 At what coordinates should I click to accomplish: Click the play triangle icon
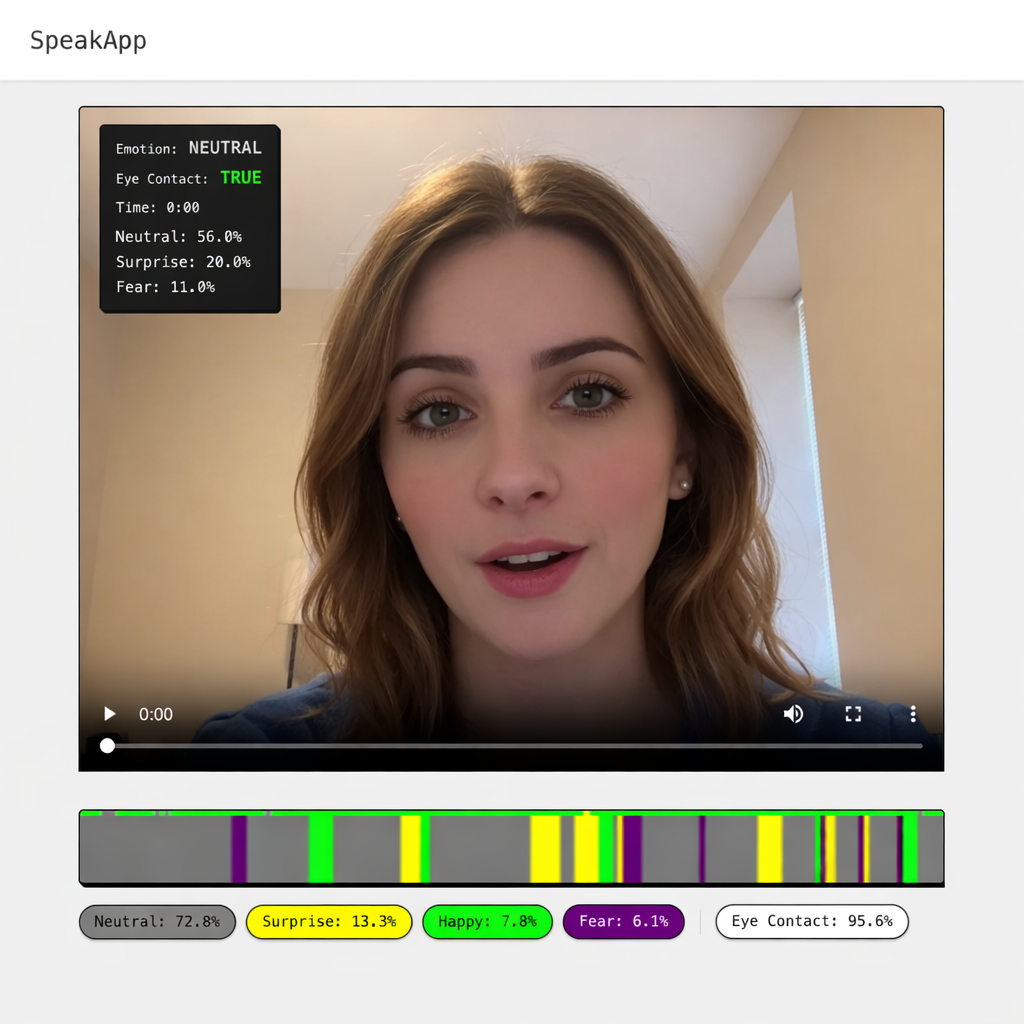(x=108, y=714)
